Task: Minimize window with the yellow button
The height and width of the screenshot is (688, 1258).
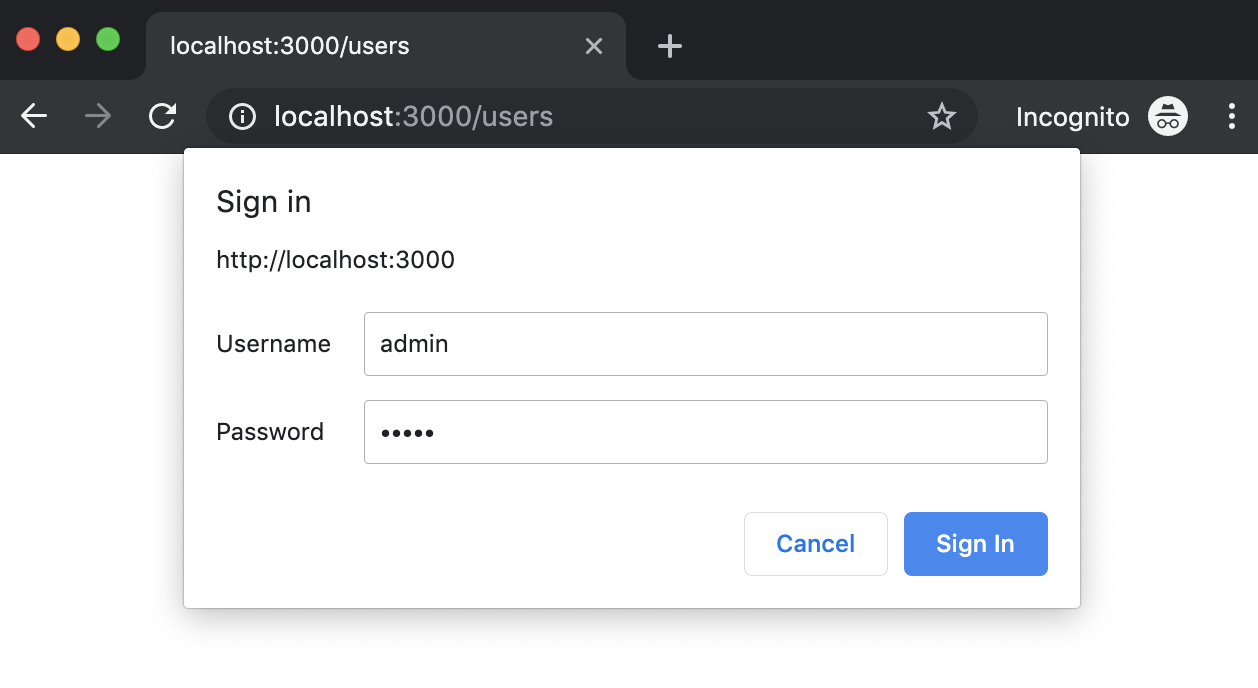Action: [x=68, y=39]
